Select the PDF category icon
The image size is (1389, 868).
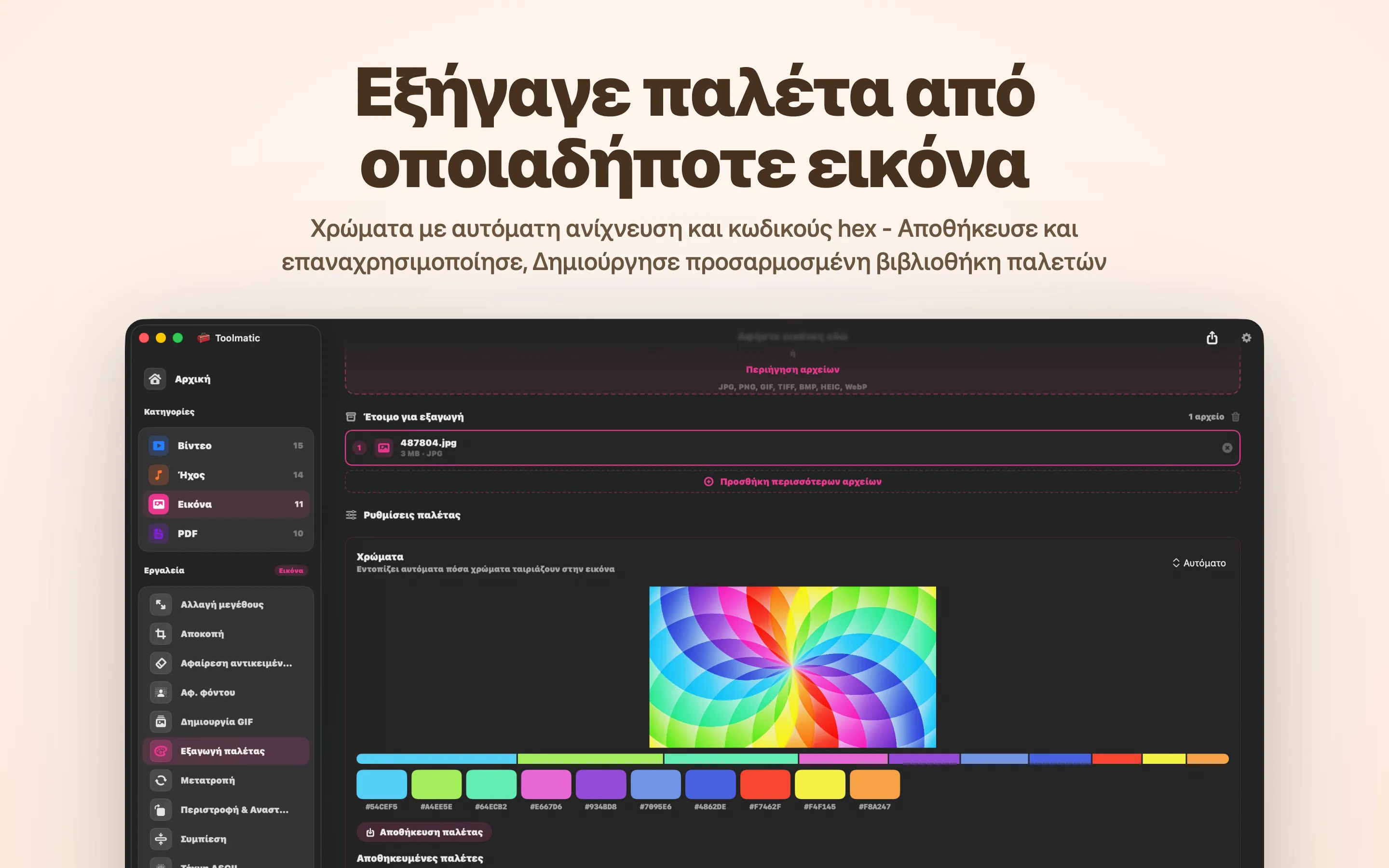[159, 533]
